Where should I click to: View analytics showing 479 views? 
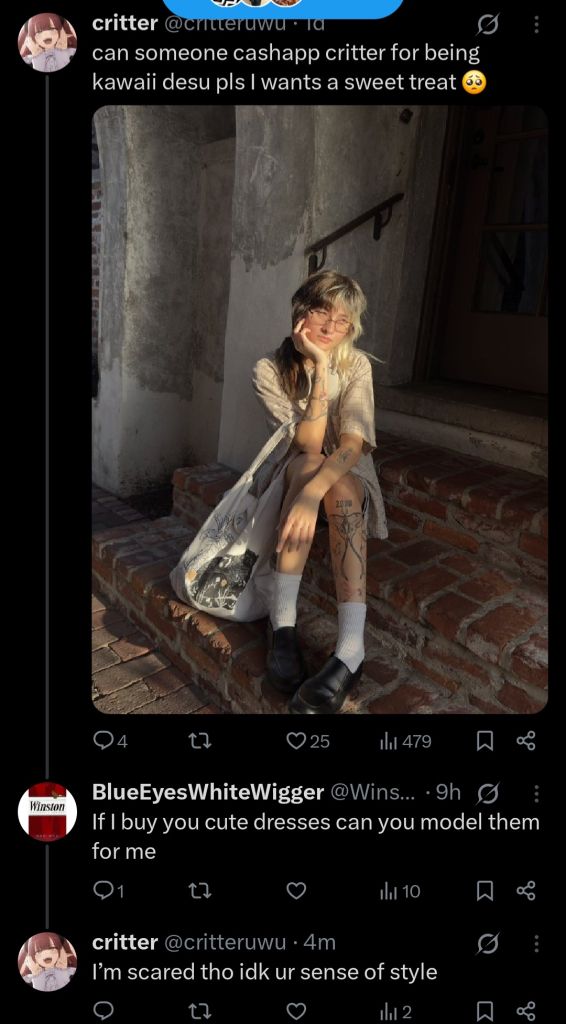405,741
